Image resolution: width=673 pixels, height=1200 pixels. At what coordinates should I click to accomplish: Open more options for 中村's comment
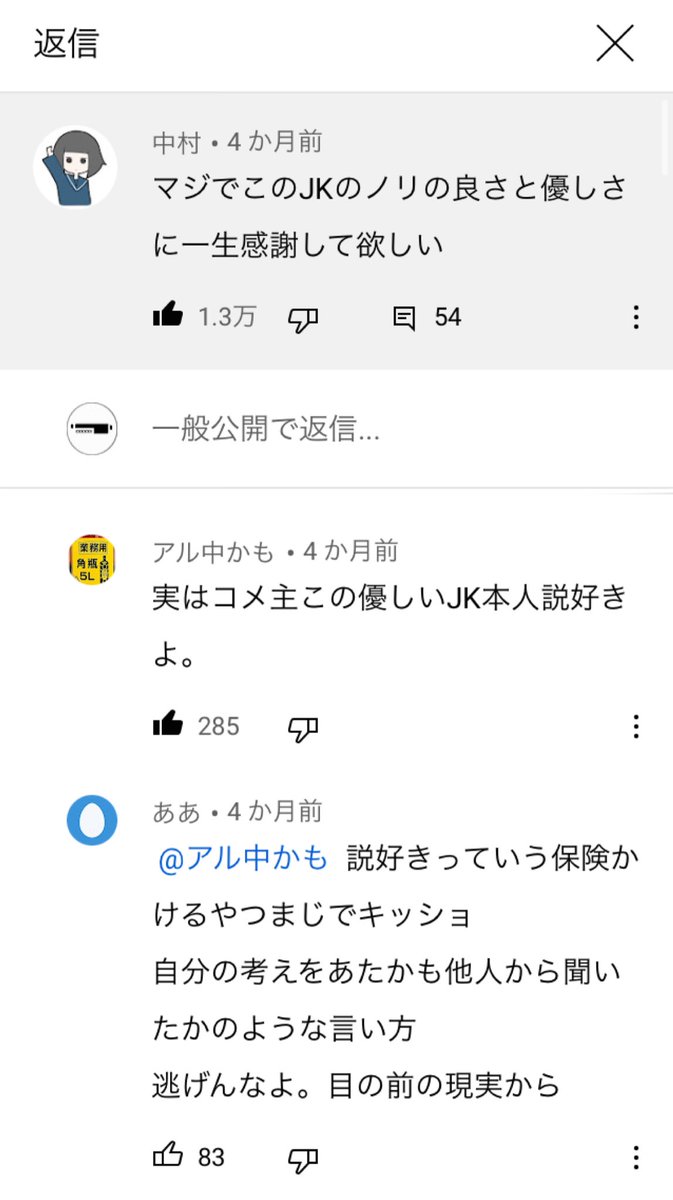(636, 318)
